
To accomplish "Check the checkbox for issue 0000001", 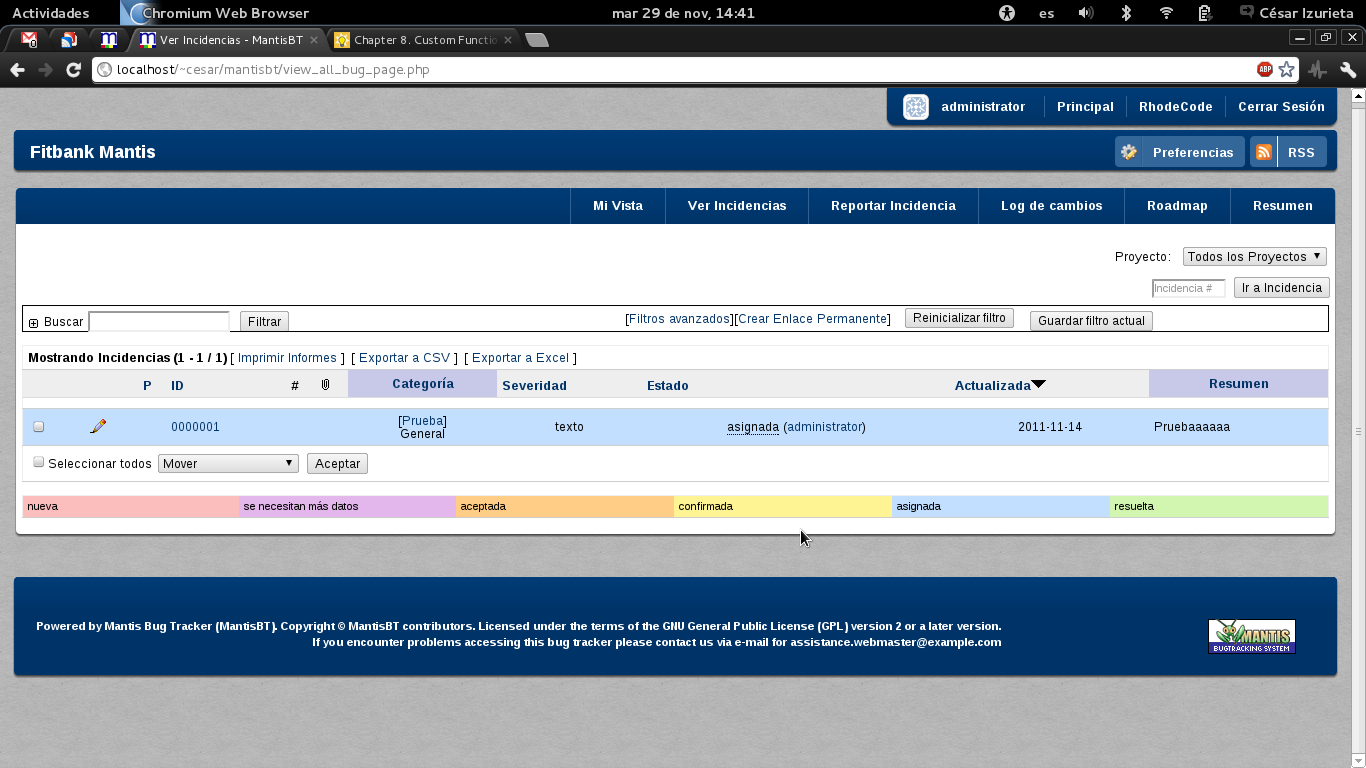I will click(39, 427).
